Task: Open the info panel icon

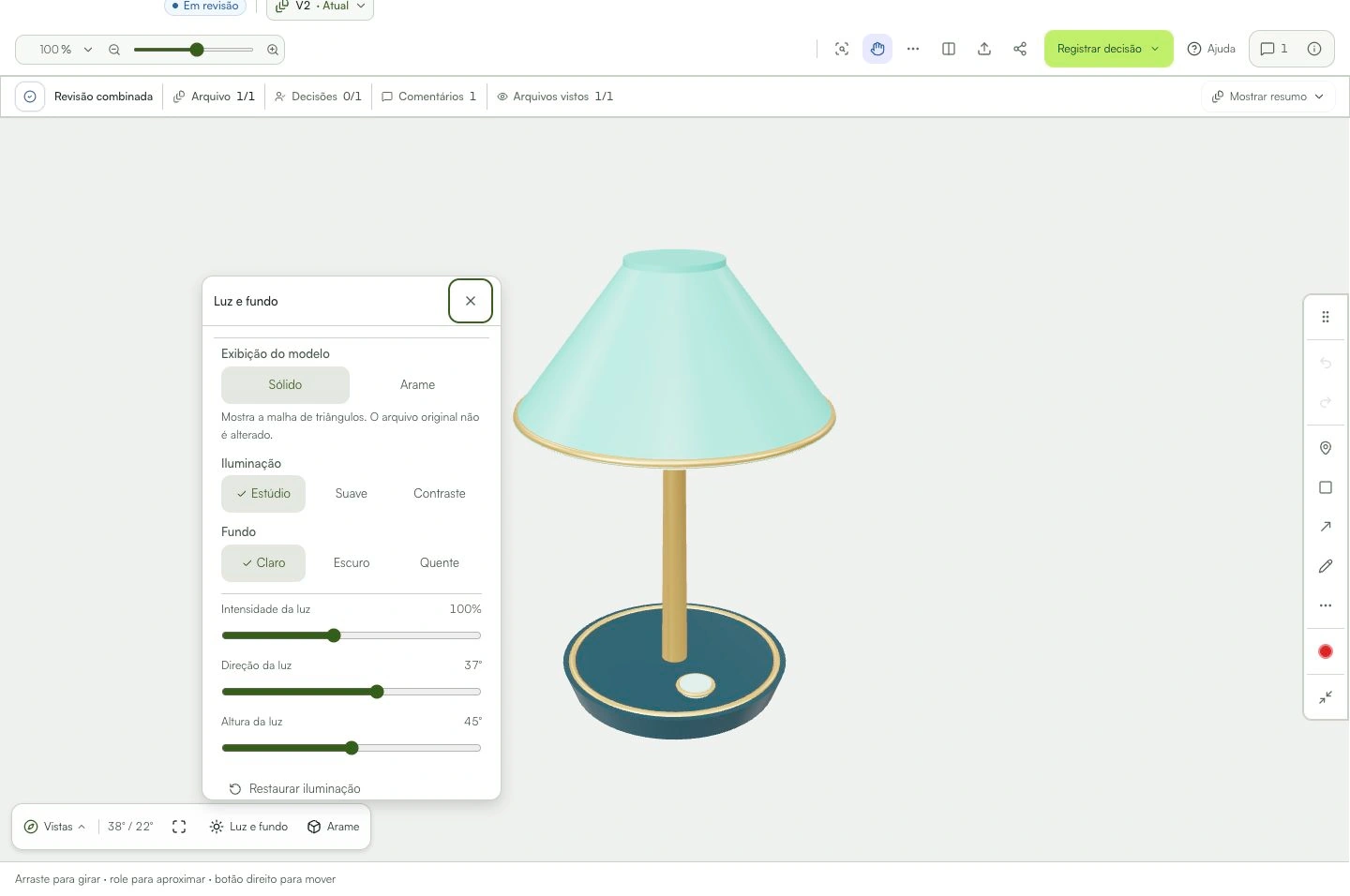Action: pyautogui.click(x=1314, y=49)
